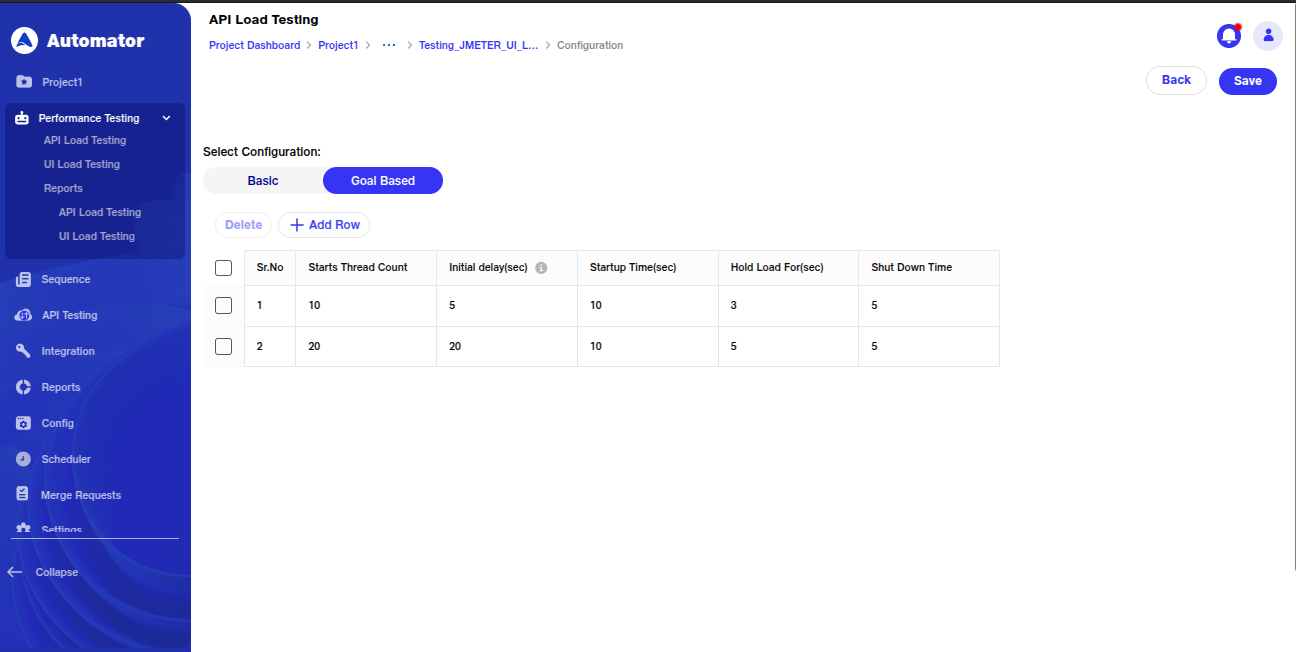Open the Merge Requests menu item

[x=81, y=495]
